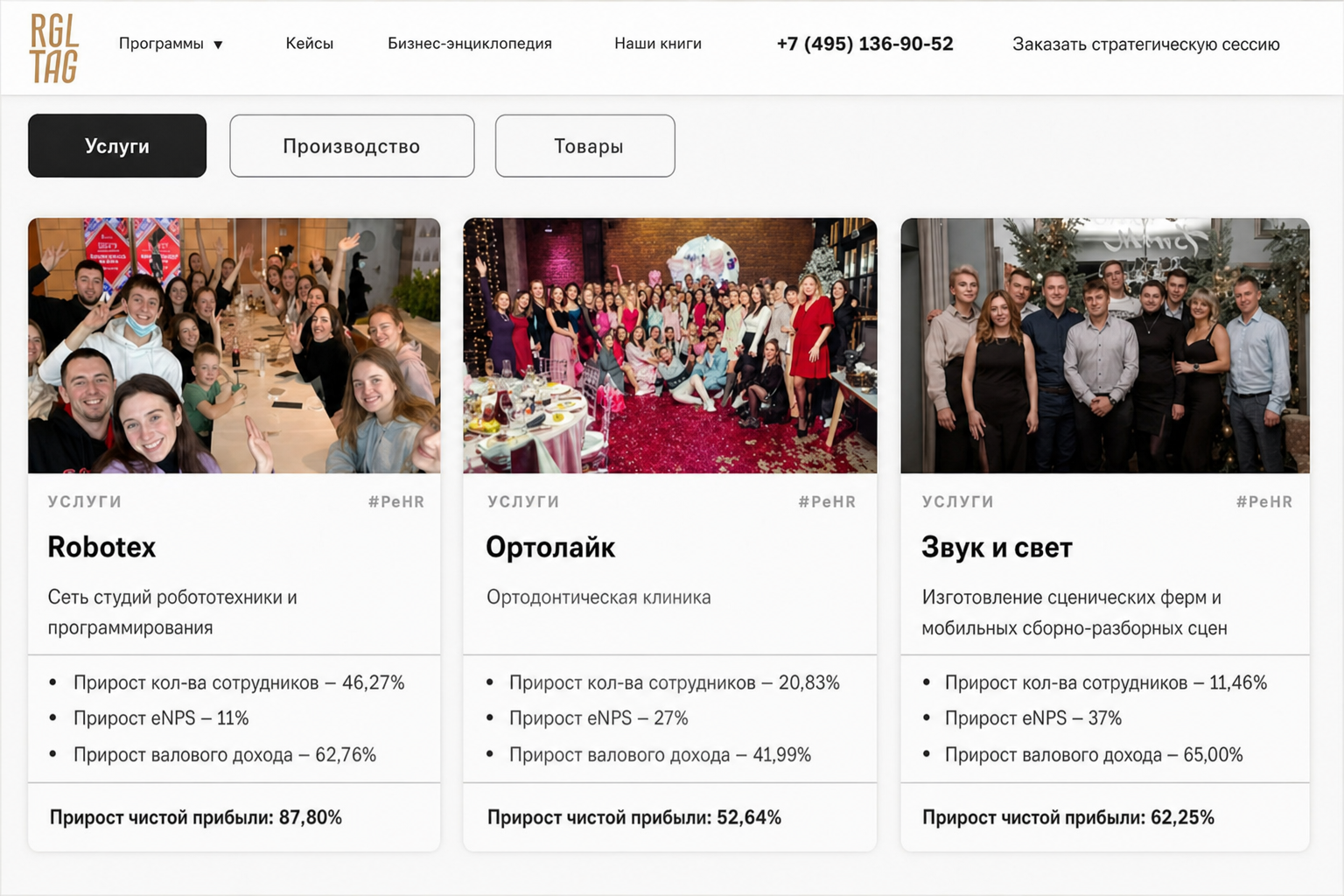Click Заказать стратегическую сессию link
Viewport: 1344px width, 896px height.
click(1146, 44)
